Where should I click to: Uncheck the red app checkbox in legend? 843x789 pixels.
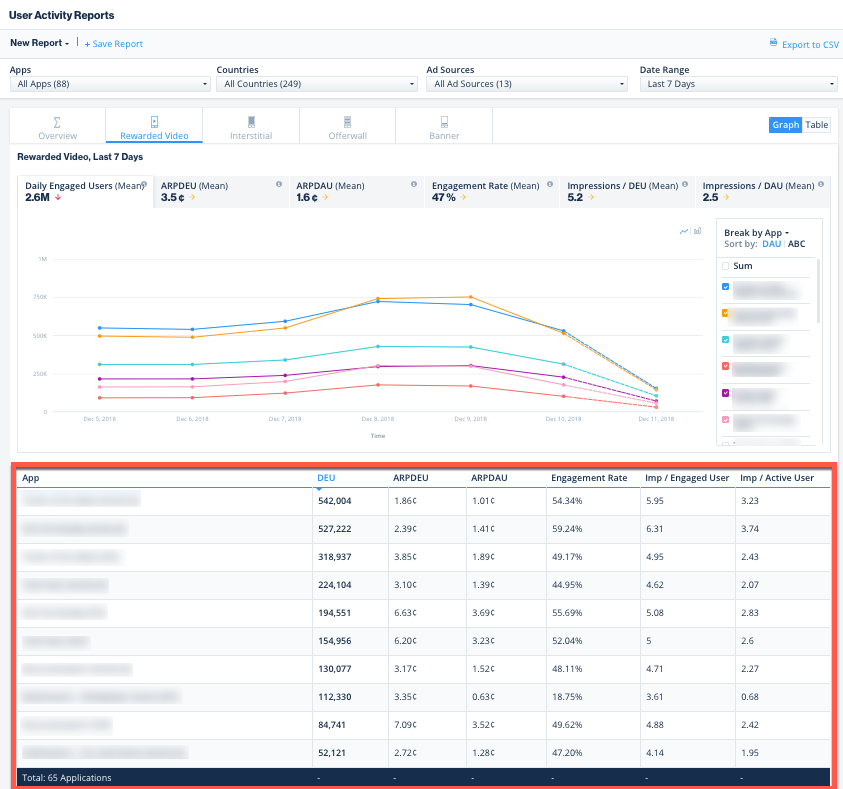click(725, 366)
